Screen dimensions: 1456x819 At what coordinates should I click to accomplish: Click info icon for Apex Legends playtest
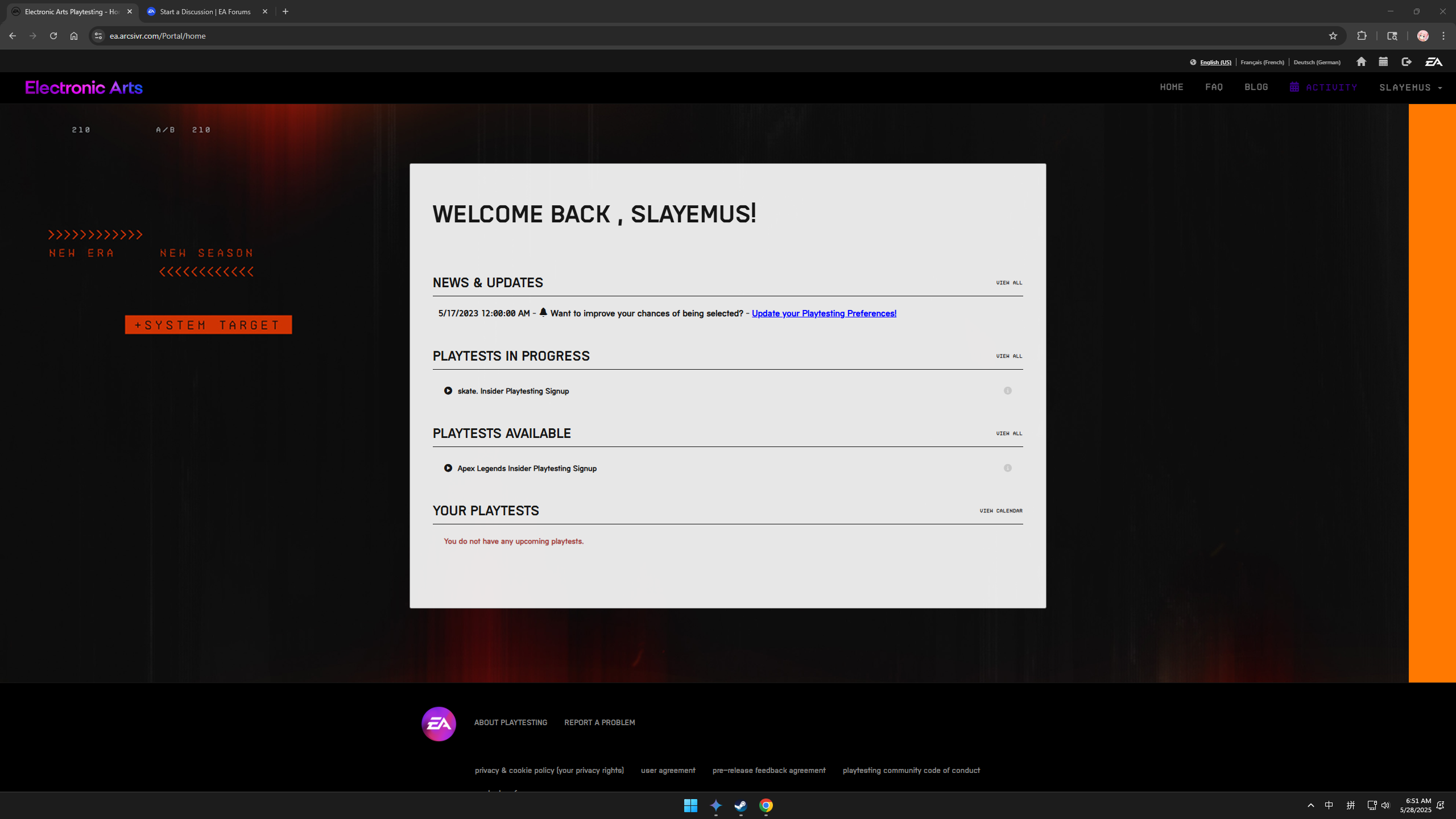[1008, 468]
